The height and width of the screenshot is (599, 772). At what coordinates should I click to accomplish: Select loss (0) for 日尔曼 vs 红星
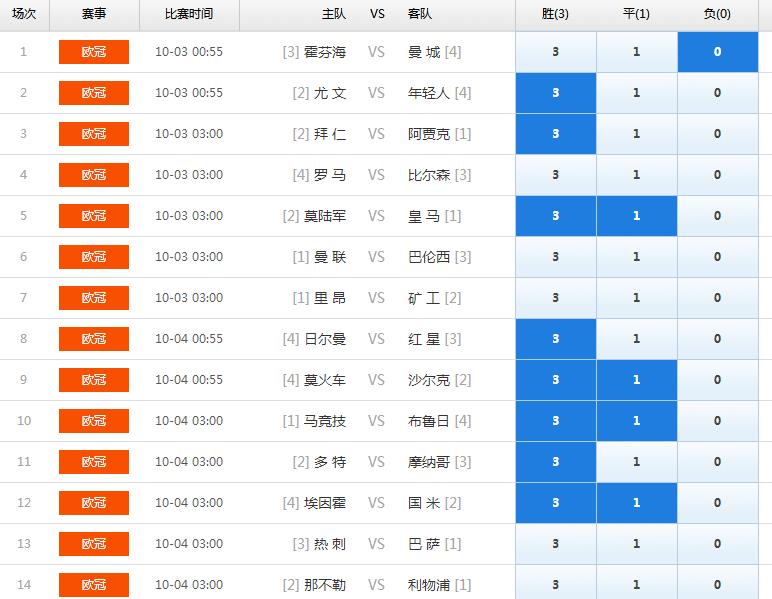tap(718, 339)
